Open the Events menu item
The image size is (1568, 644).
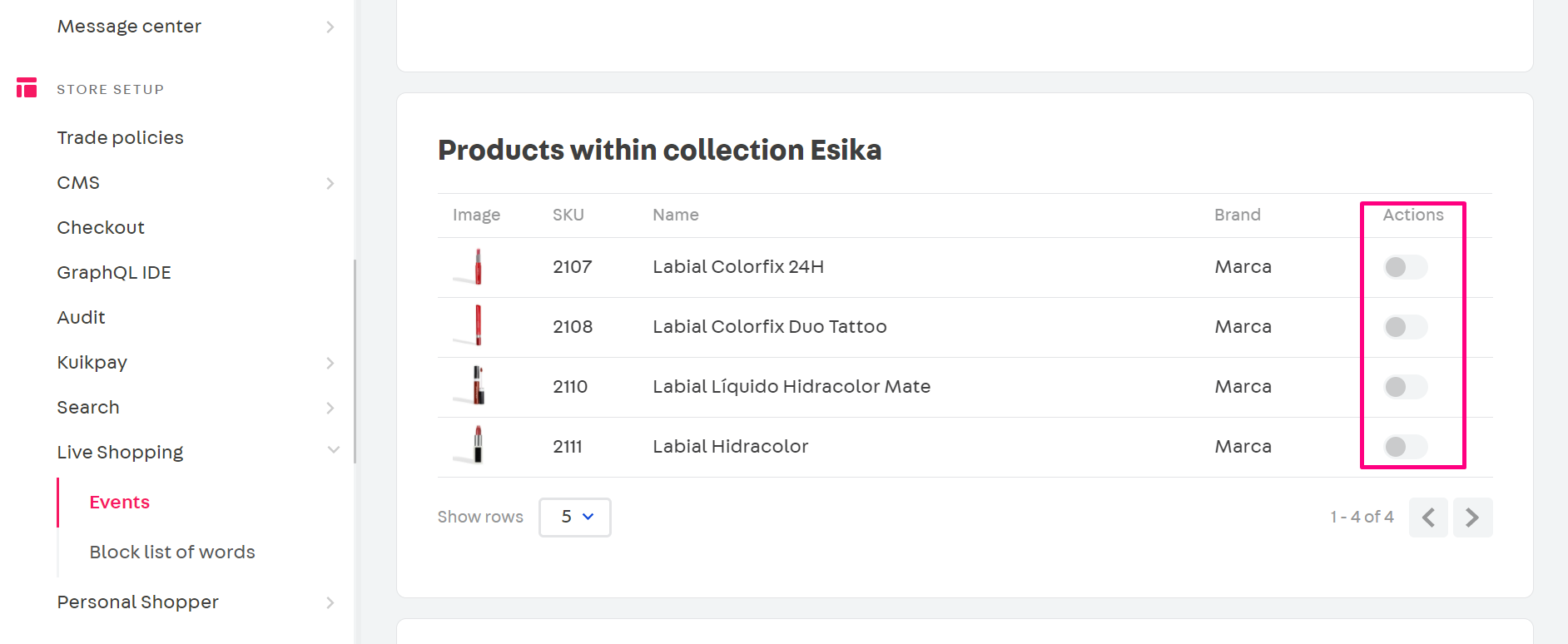click(120, 503)
